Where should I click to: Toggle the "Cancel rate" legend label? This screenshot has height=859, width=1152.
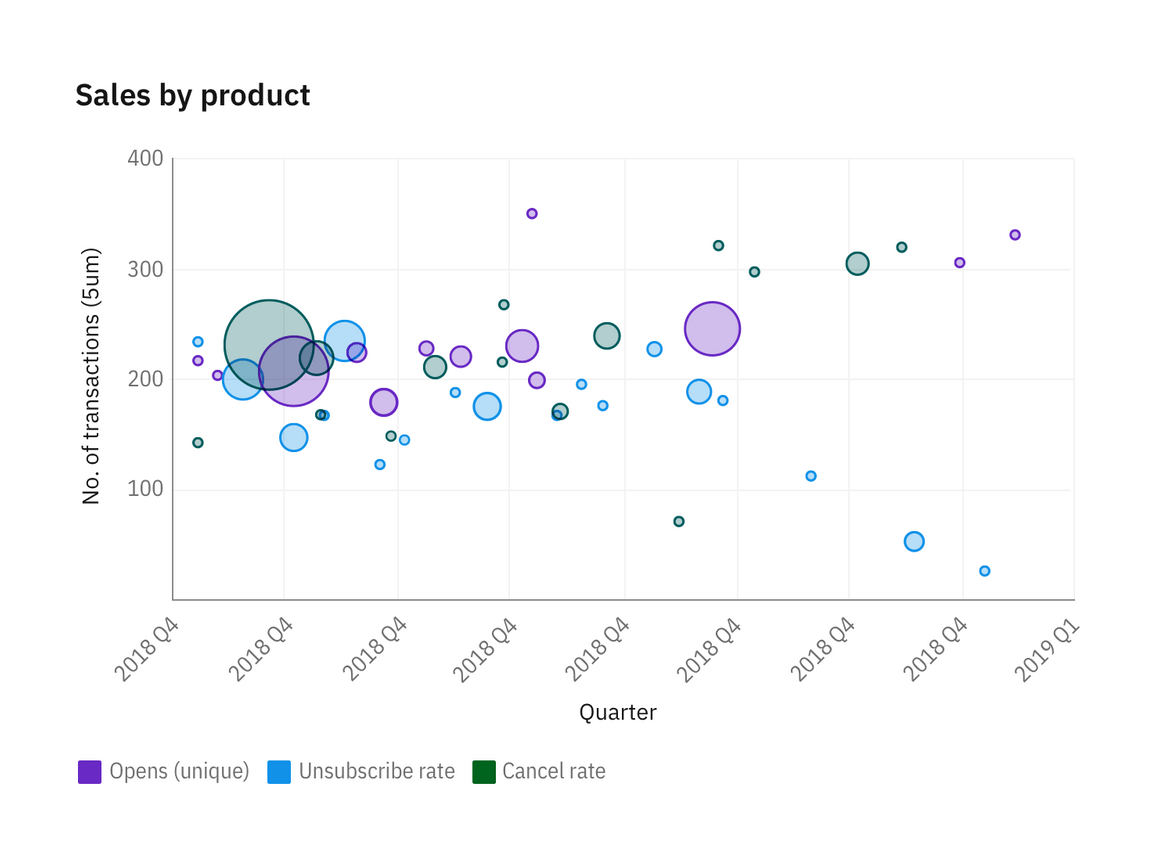[554, 772]
